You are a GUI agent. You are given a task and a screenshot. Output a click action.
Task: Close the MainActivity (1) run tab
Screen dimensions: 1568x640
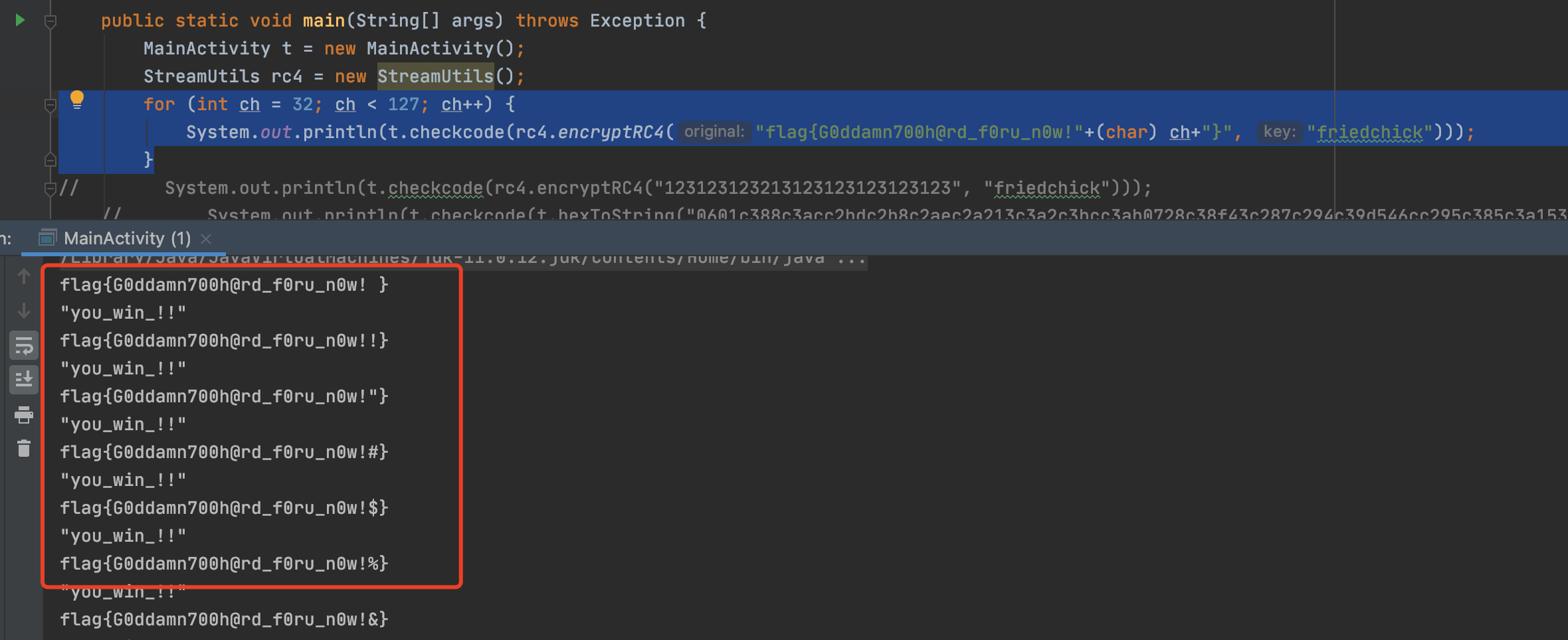(206, 238)
